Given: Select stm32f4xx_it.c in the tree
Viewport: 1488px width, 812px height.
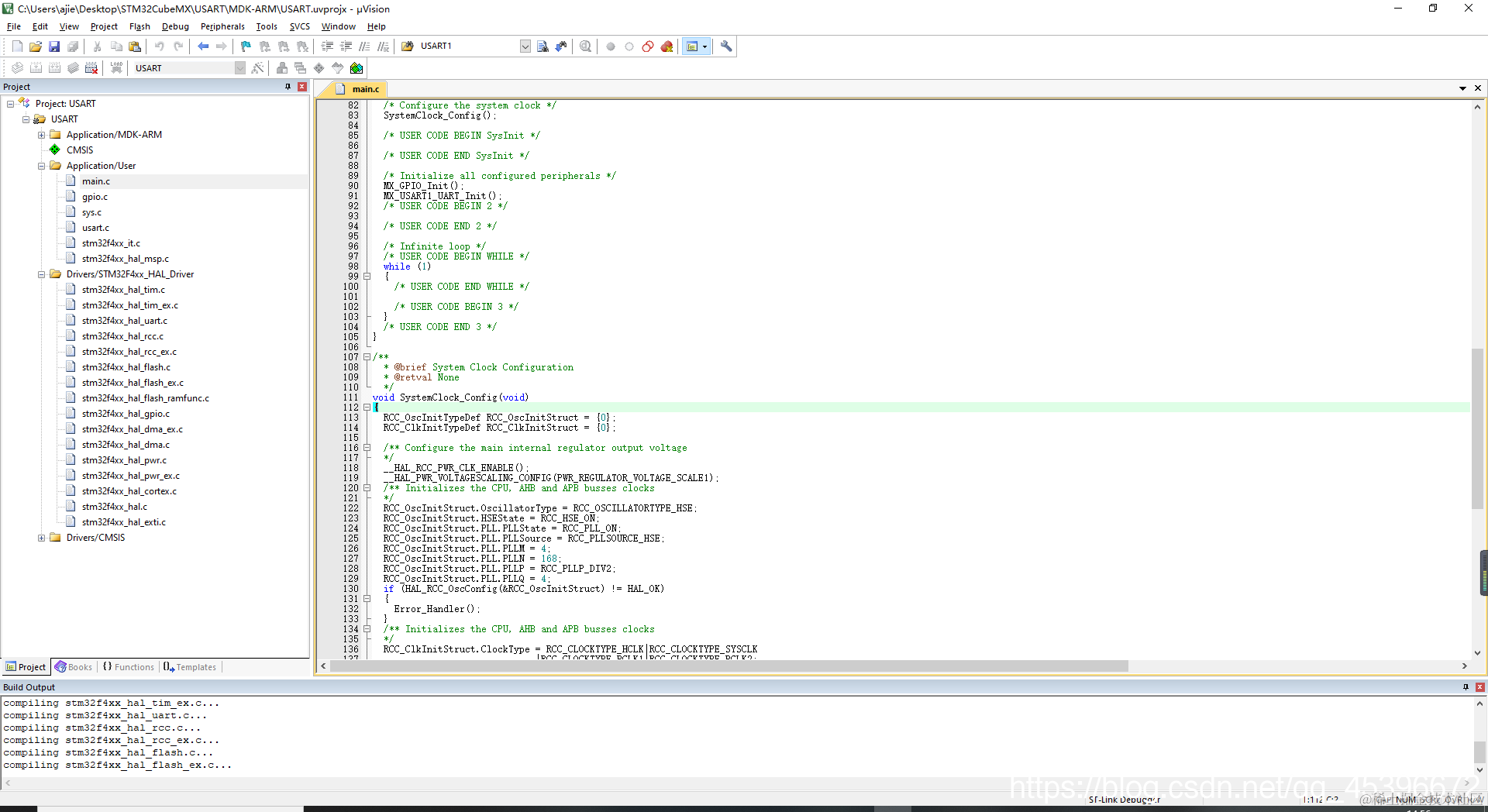Looking at the screenshot, I should click(x=111, y=243).
